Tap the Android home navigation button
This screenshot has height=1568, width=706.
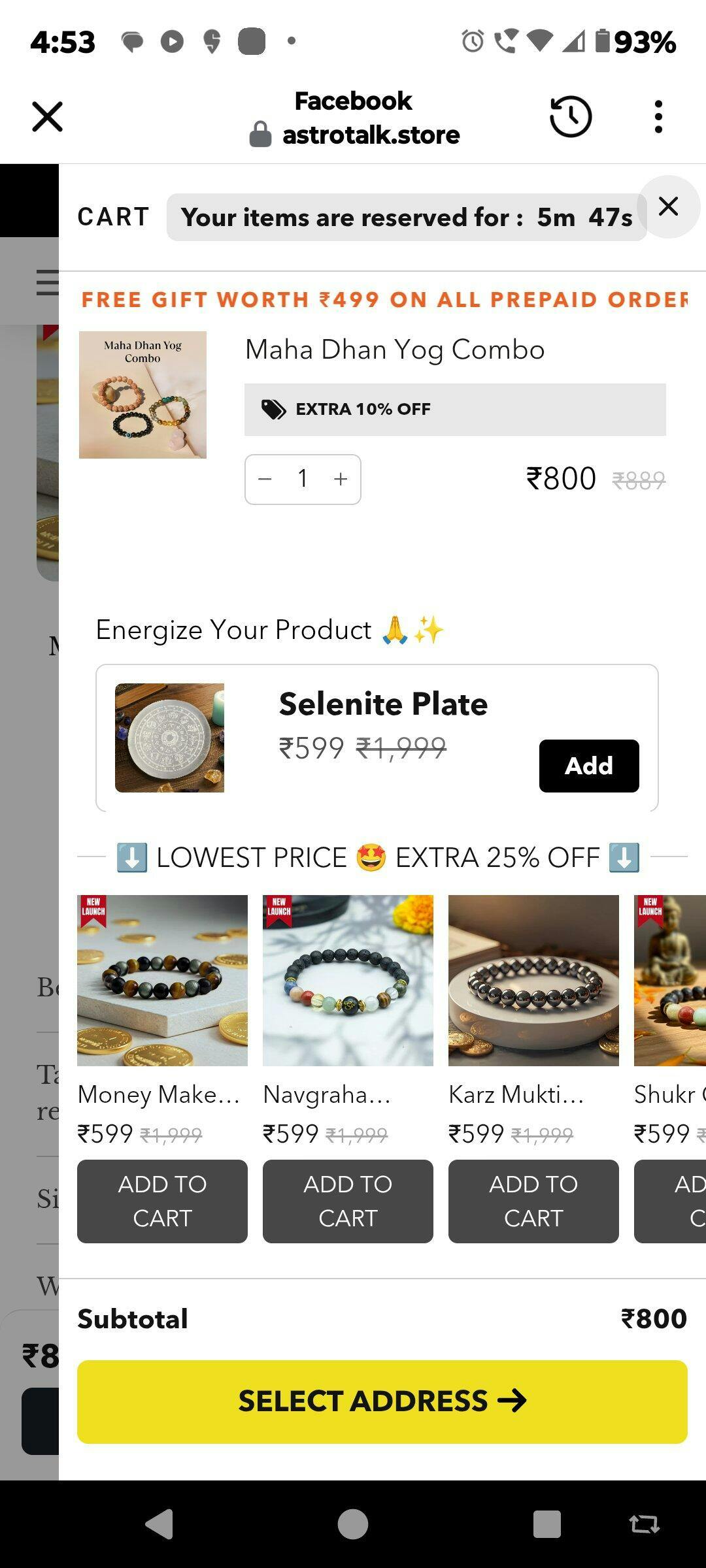click(353, 1524)
